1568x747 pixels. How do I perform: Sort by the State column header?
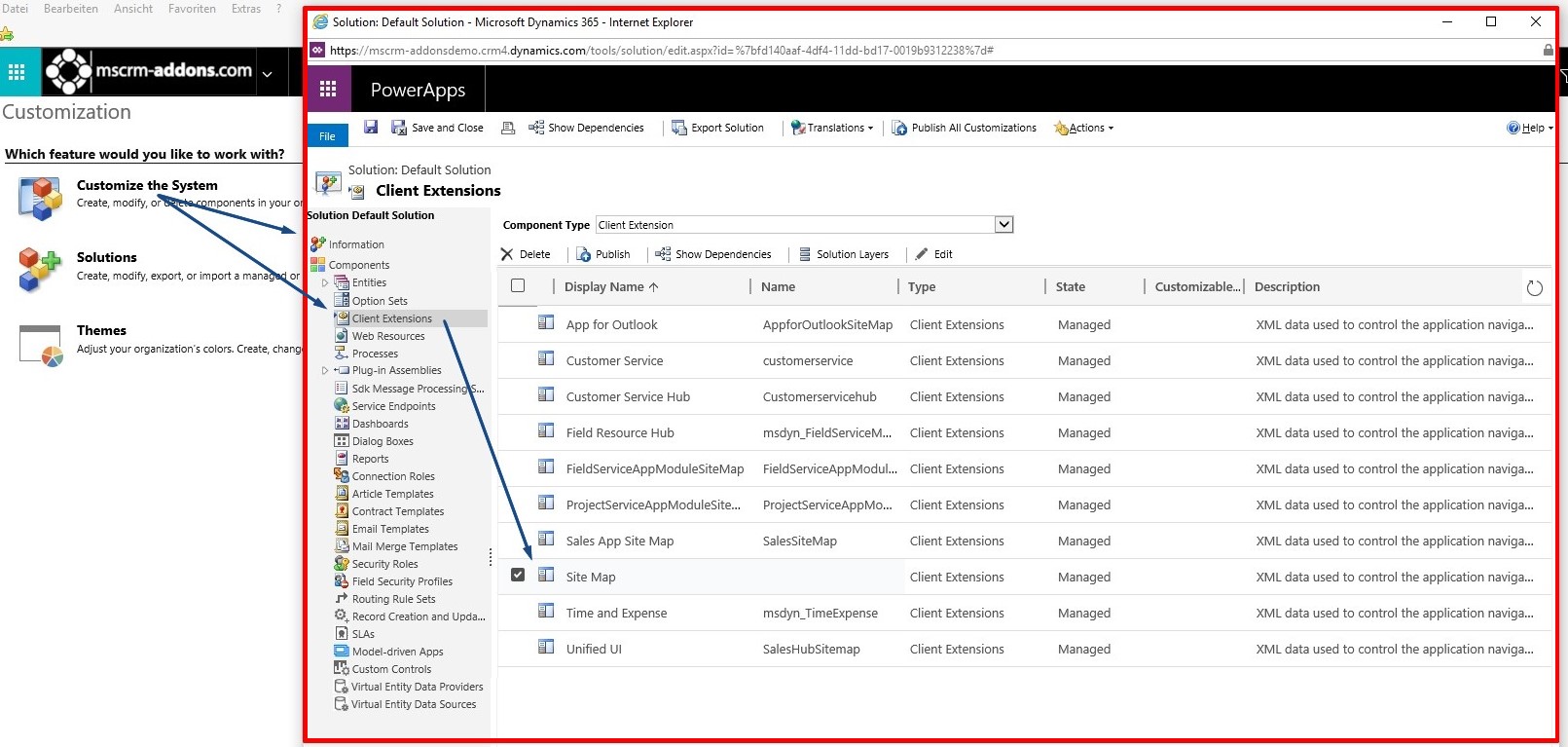coord(1071,286)
